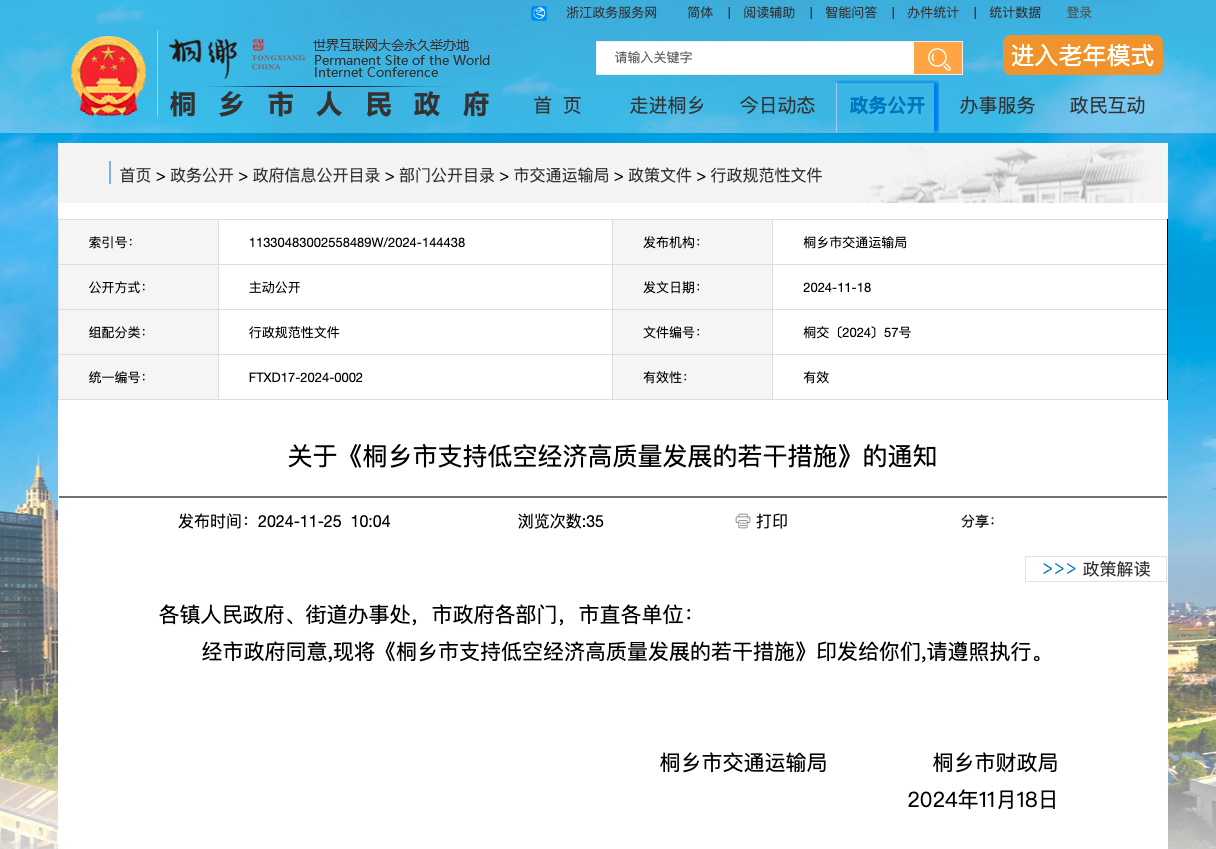Open the 智能问答 smart Q&A page
Image resolution: width=1216 pixels, height=849 pixels.
(x=851, y=13)
